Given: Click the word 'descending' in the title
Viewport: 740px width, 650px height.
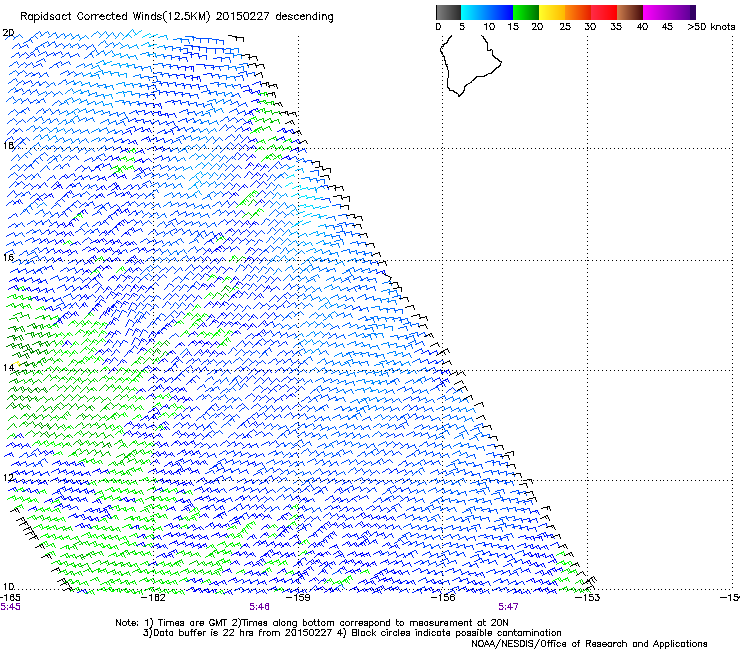Looking at the screenshot, I should point(304,17).
